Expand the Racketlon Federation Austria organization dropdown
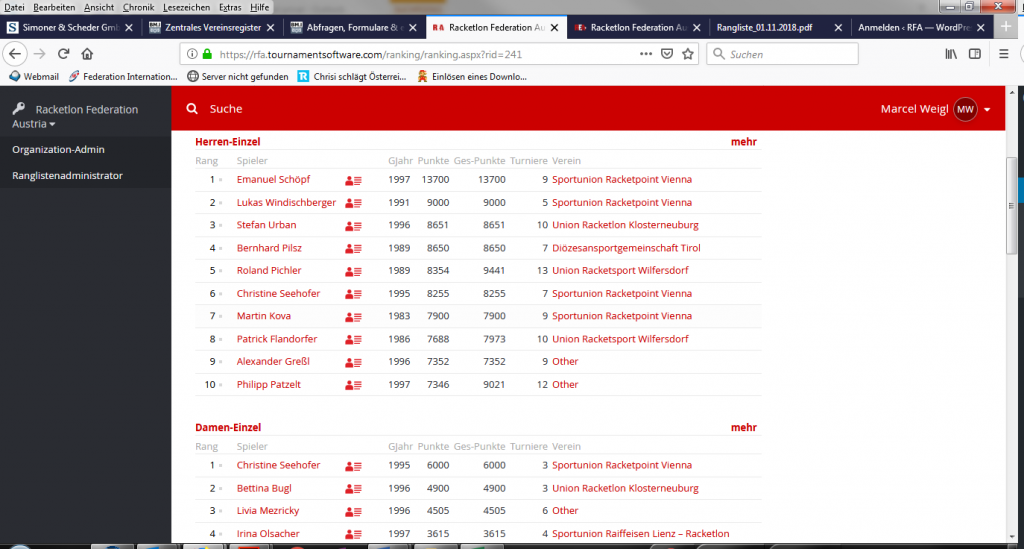 pyautogui.click(x=52, y=124)
